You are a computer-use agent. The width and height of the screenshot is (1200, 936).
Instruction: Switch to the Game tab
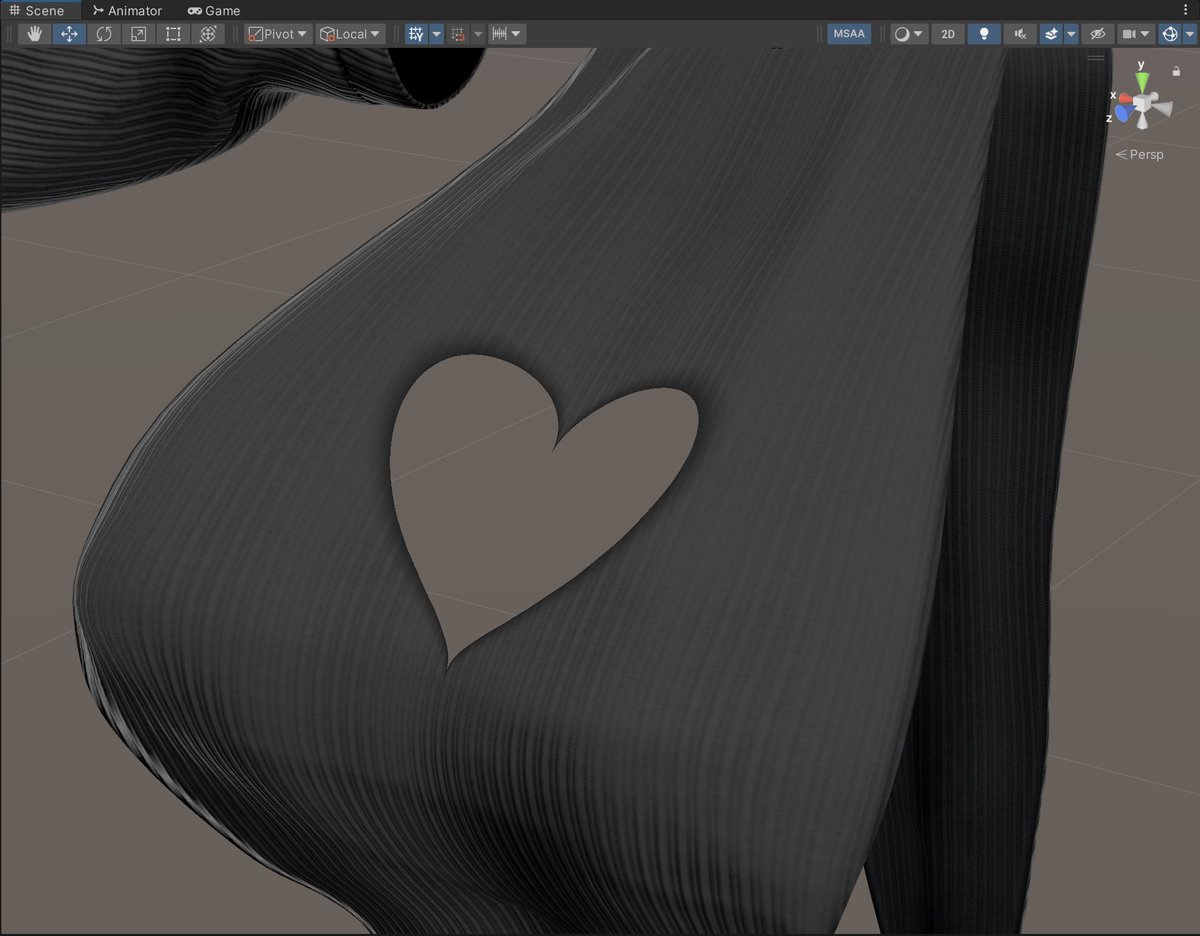214,10
